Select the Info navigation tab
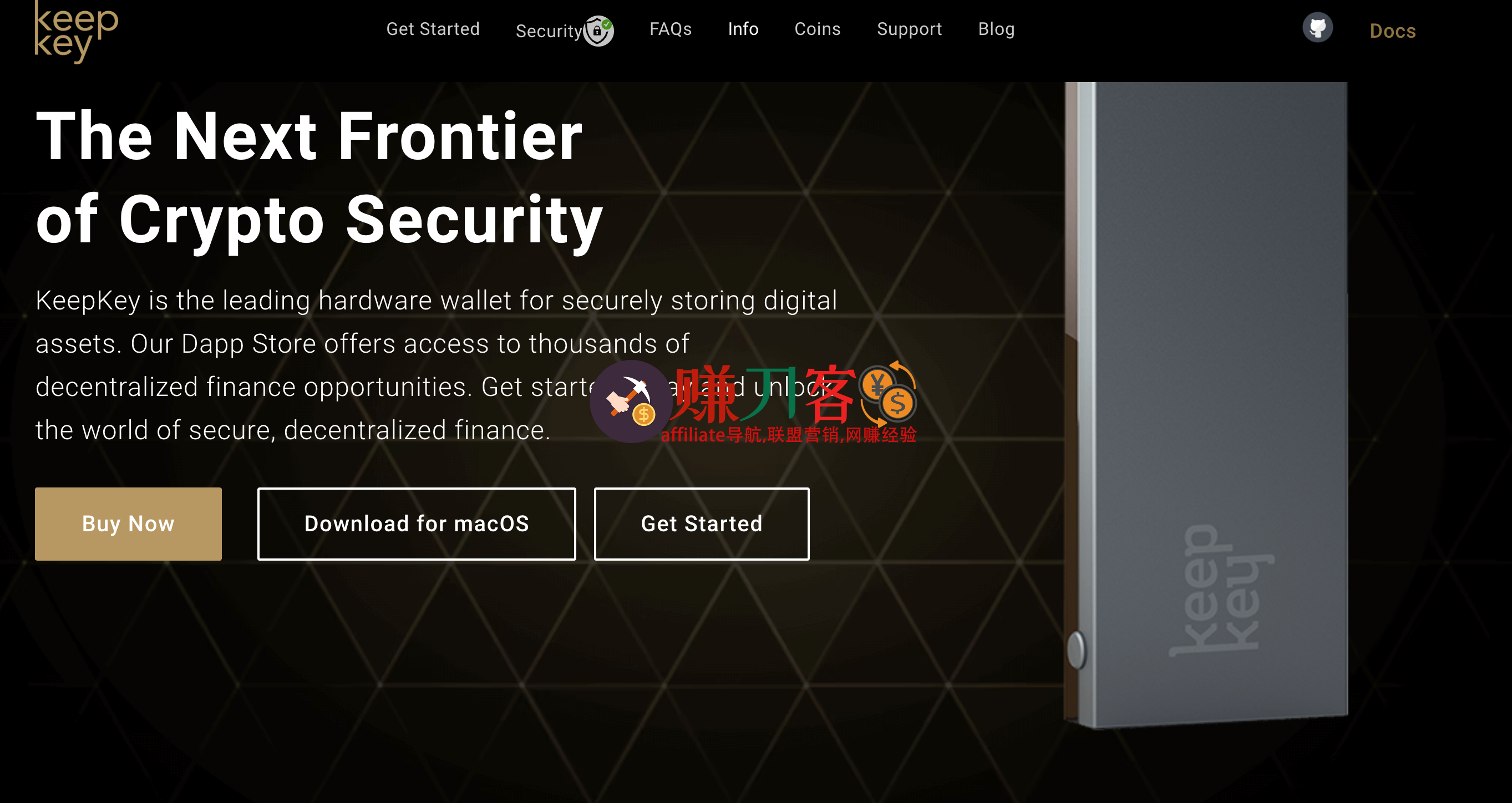Image resolution: width=1512 pixels, height=803 pixels. (x=743, y=29)
